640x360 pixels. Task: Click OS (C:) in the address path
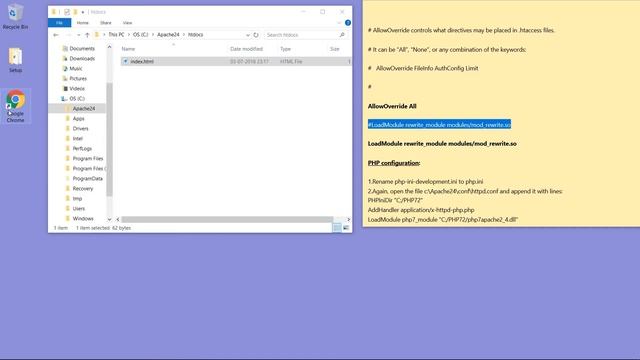(x=141, y=35)
